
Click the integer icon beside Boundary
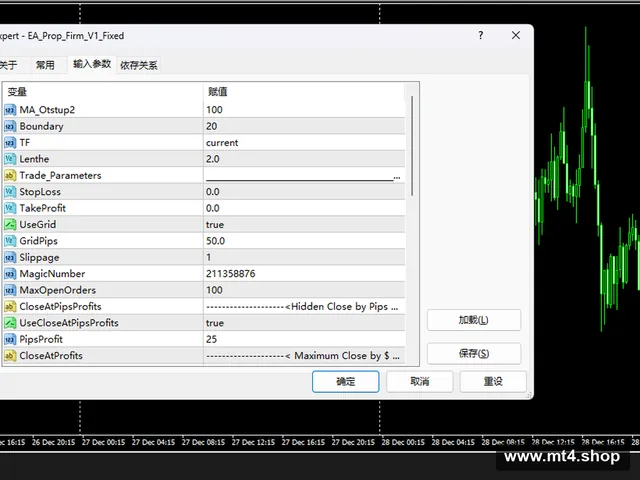click(10, 126)
